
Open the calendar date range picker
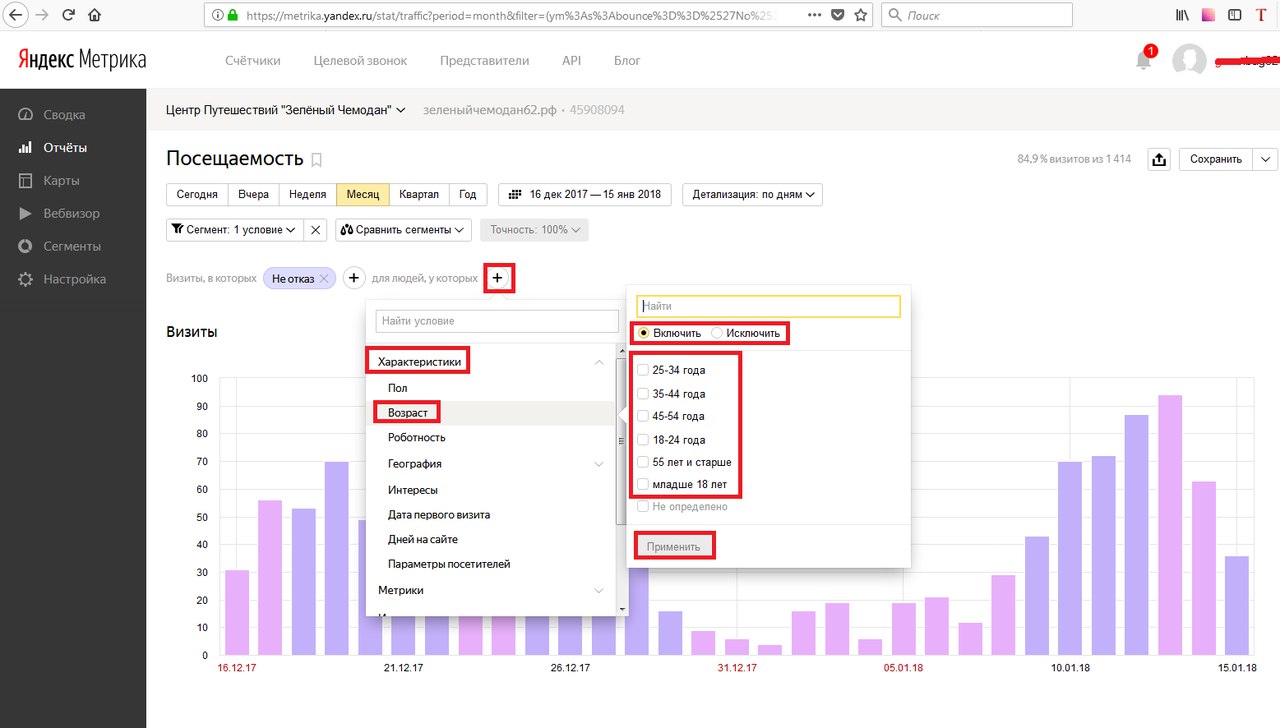(x=587, y=194)
